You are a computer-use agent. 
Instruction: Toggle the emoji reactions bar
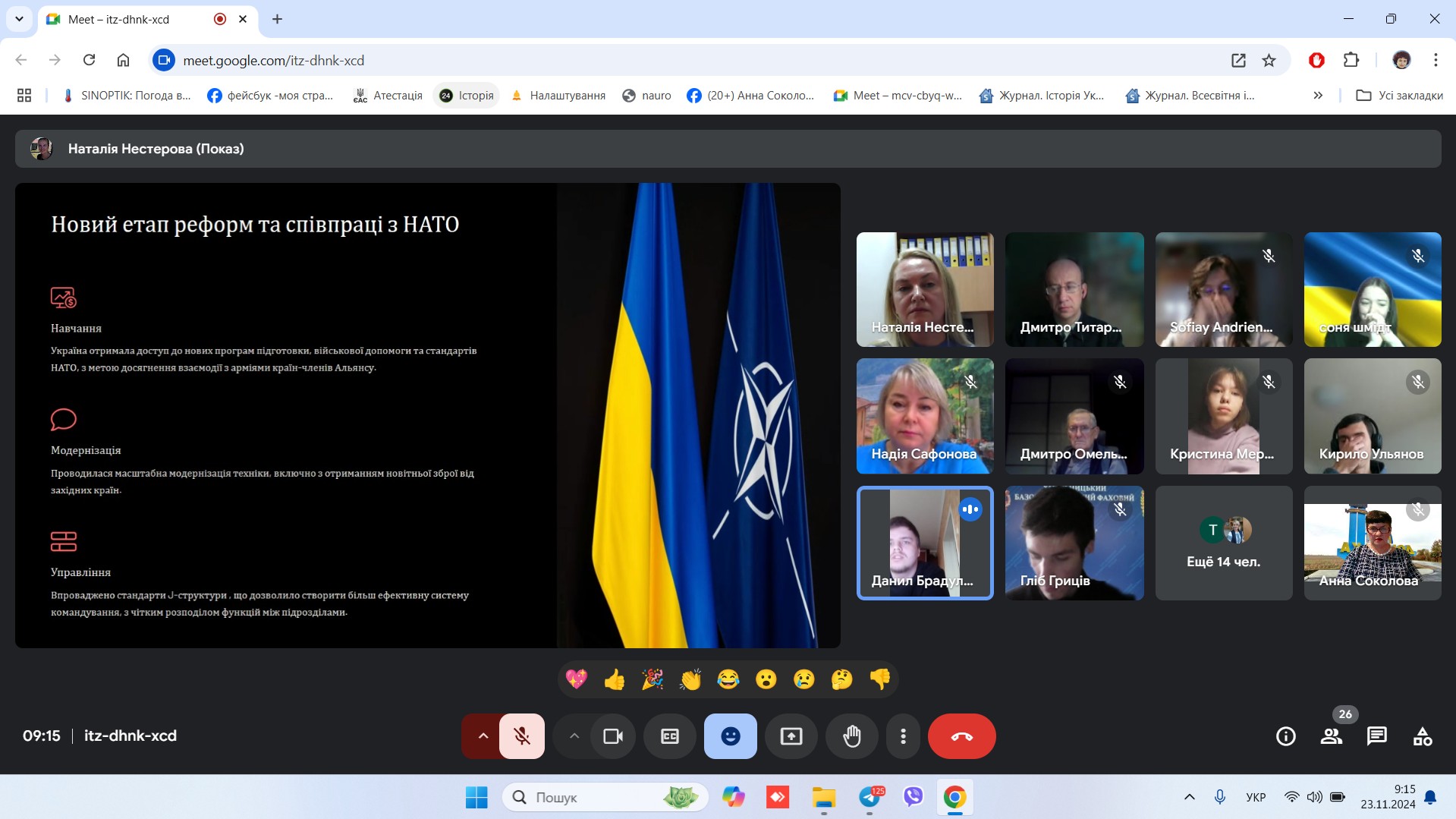(x=731, y=736)
